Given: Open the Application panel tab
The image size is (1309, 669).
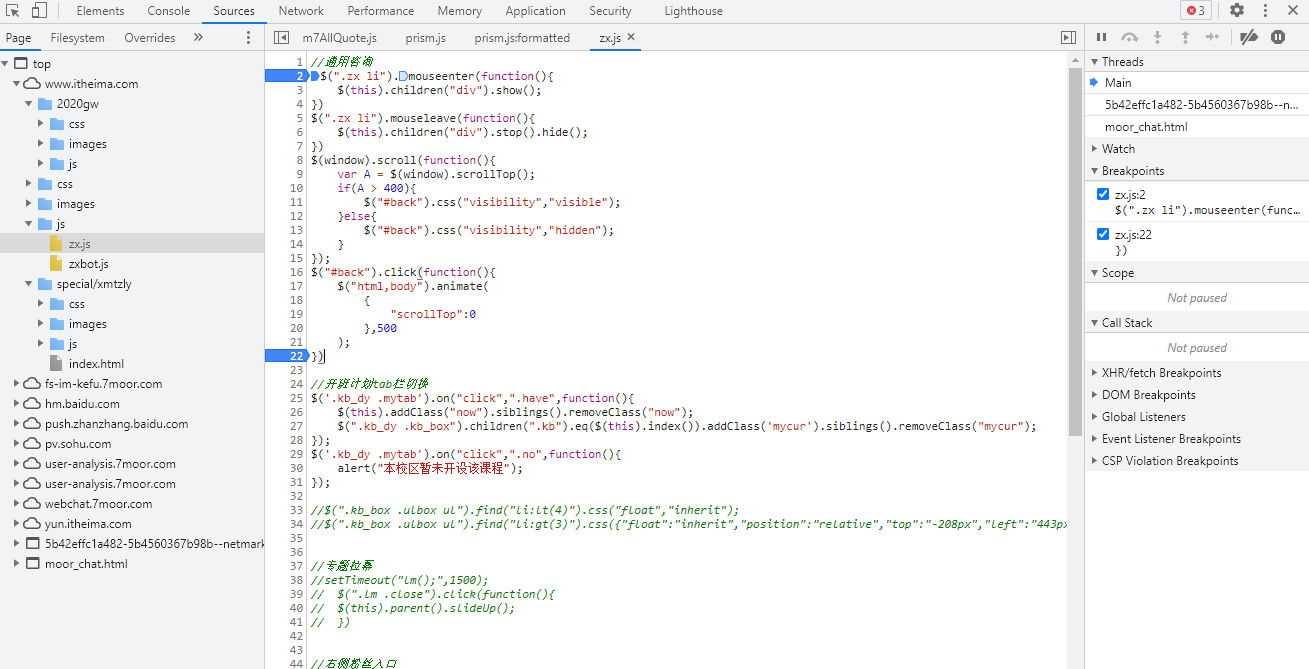Looking at the screenshot, I should [x=535, y=11].
